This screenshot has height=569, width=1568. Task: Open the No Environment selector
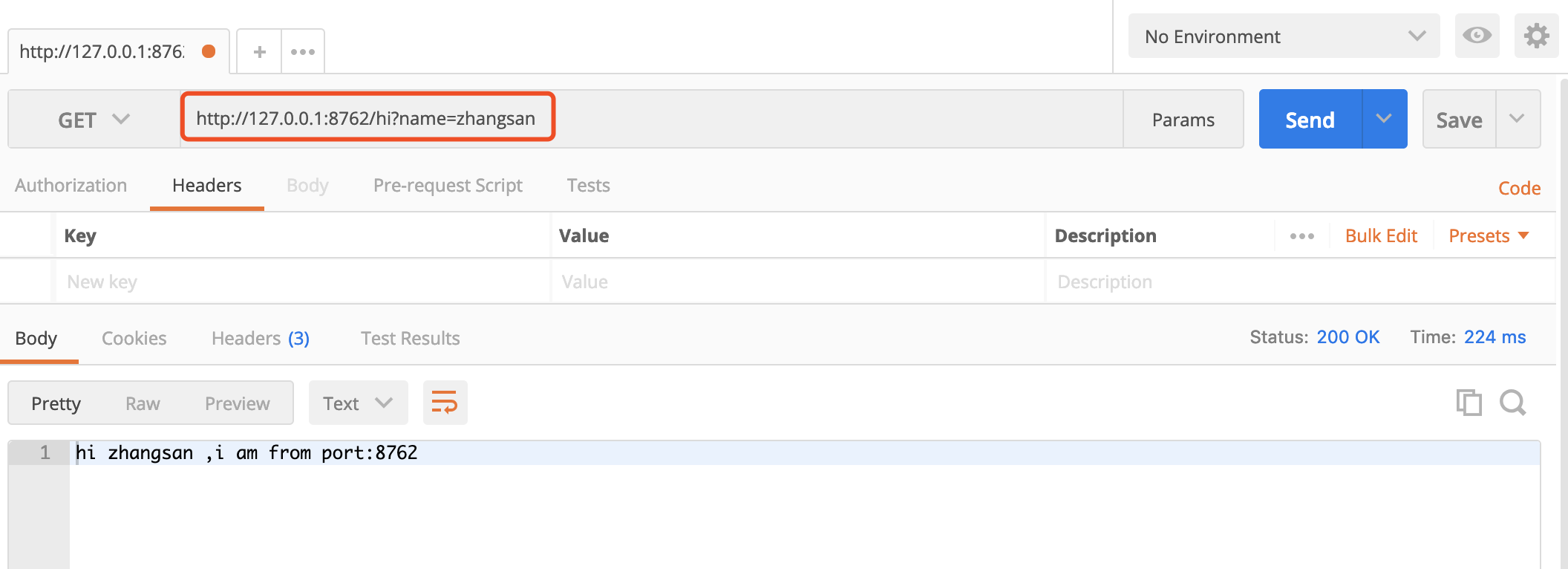[x=1284, y=36]
